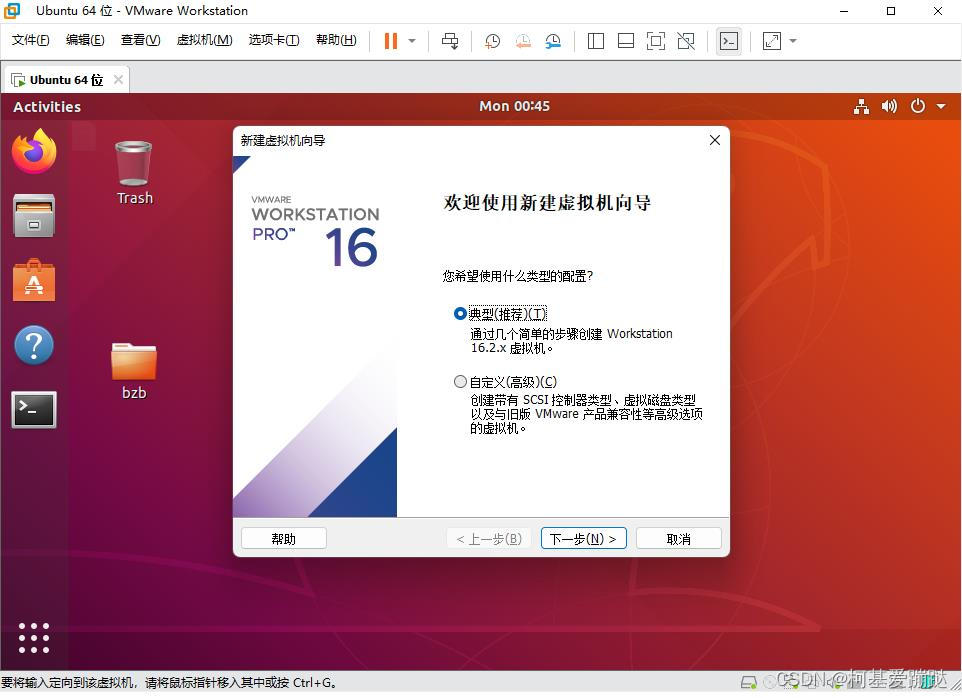962x698 pixels.
Task: Click the 取消 button
Action: (x=679, y=539)
